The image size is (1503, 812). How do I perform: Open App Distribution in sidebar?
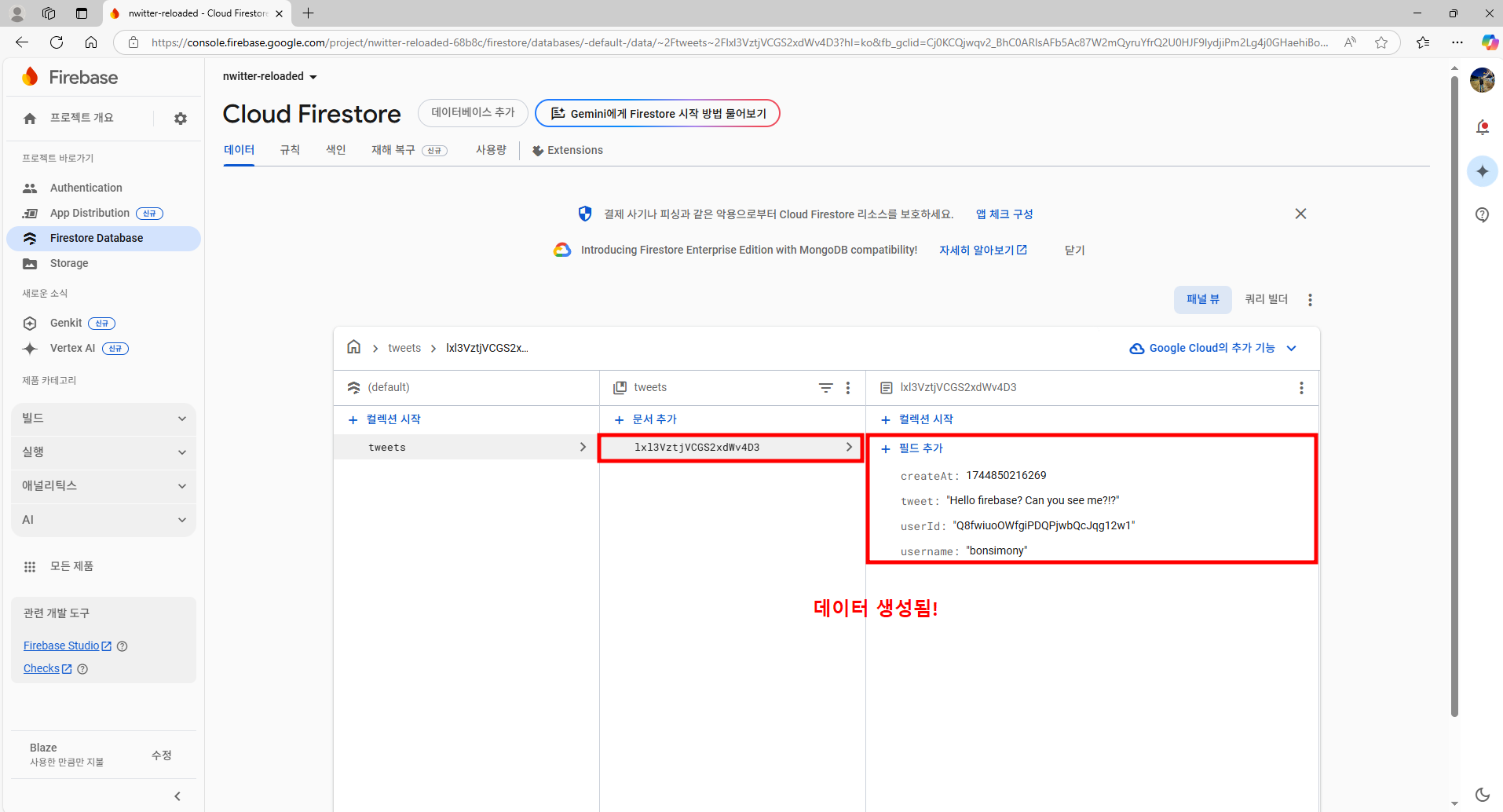90,213
